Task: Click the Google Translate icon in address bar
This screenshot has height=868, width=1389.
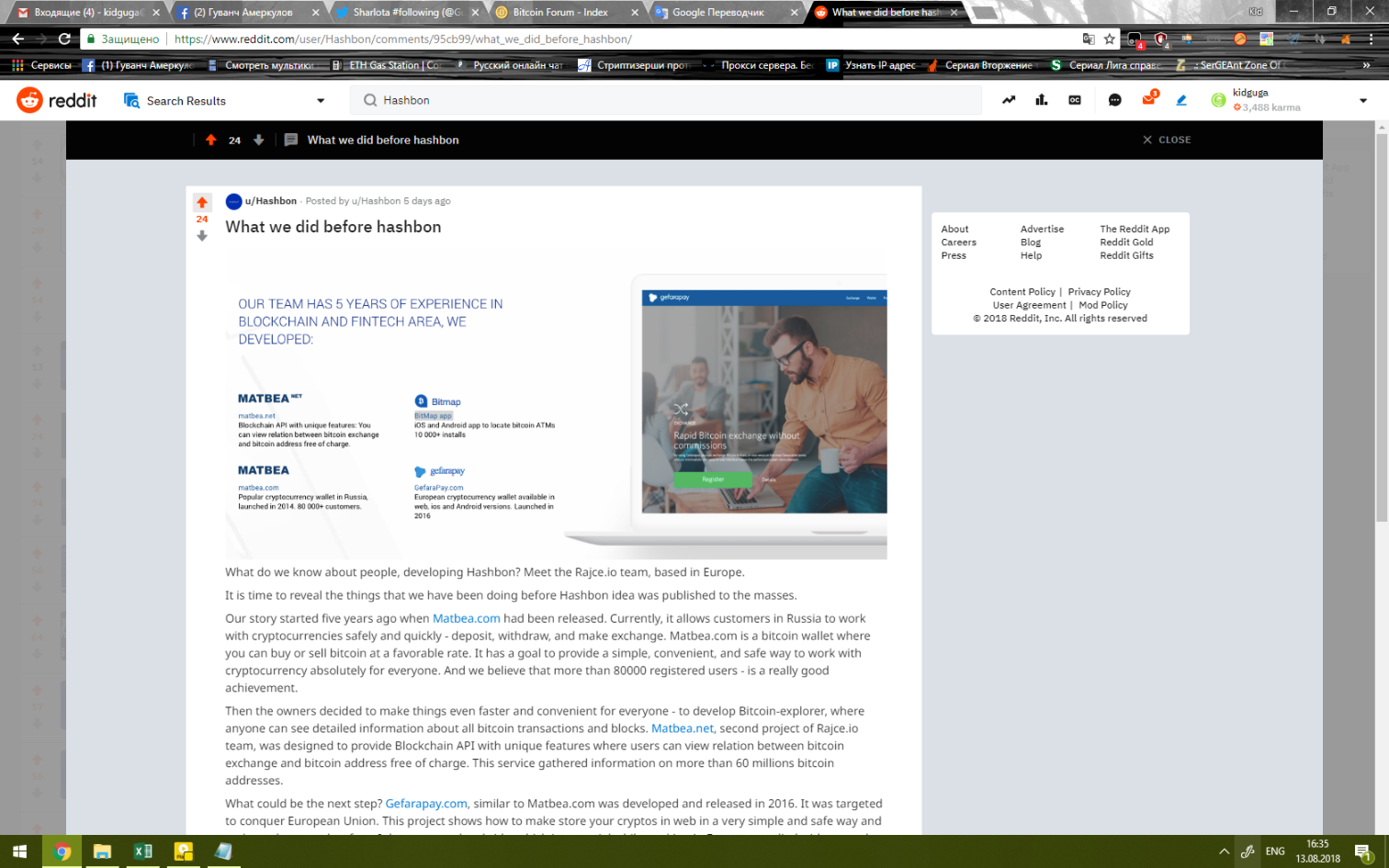Action: (1089, 39)
